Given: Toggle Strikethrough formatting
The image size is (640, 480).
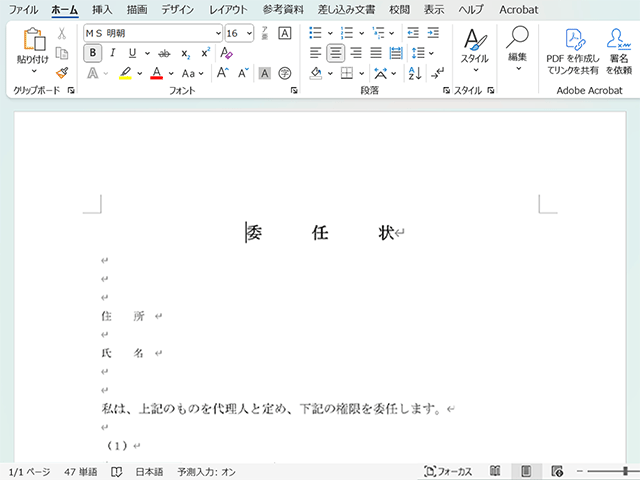Looking at the screenshot, I should (x=164, y=53).
